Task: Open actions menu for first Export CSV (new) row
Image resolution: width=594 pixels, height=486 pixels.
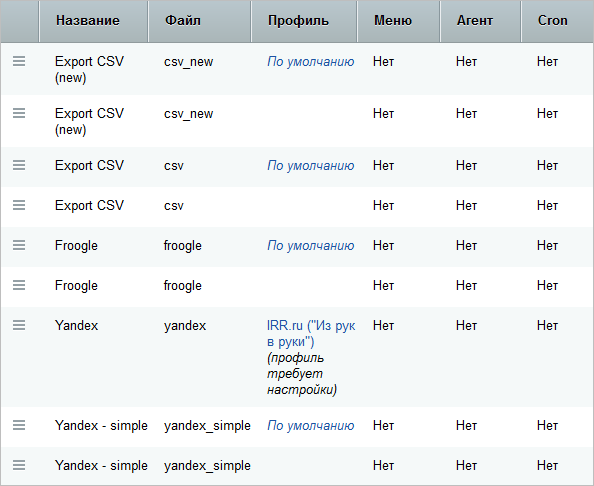Action: [19, 61]
